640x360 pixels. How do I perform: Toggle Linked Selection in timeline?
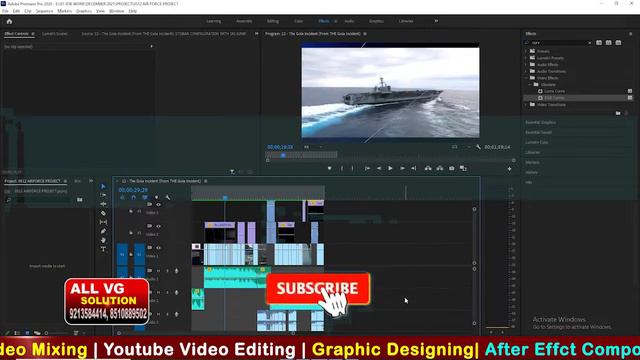click(x=145, y=198)
